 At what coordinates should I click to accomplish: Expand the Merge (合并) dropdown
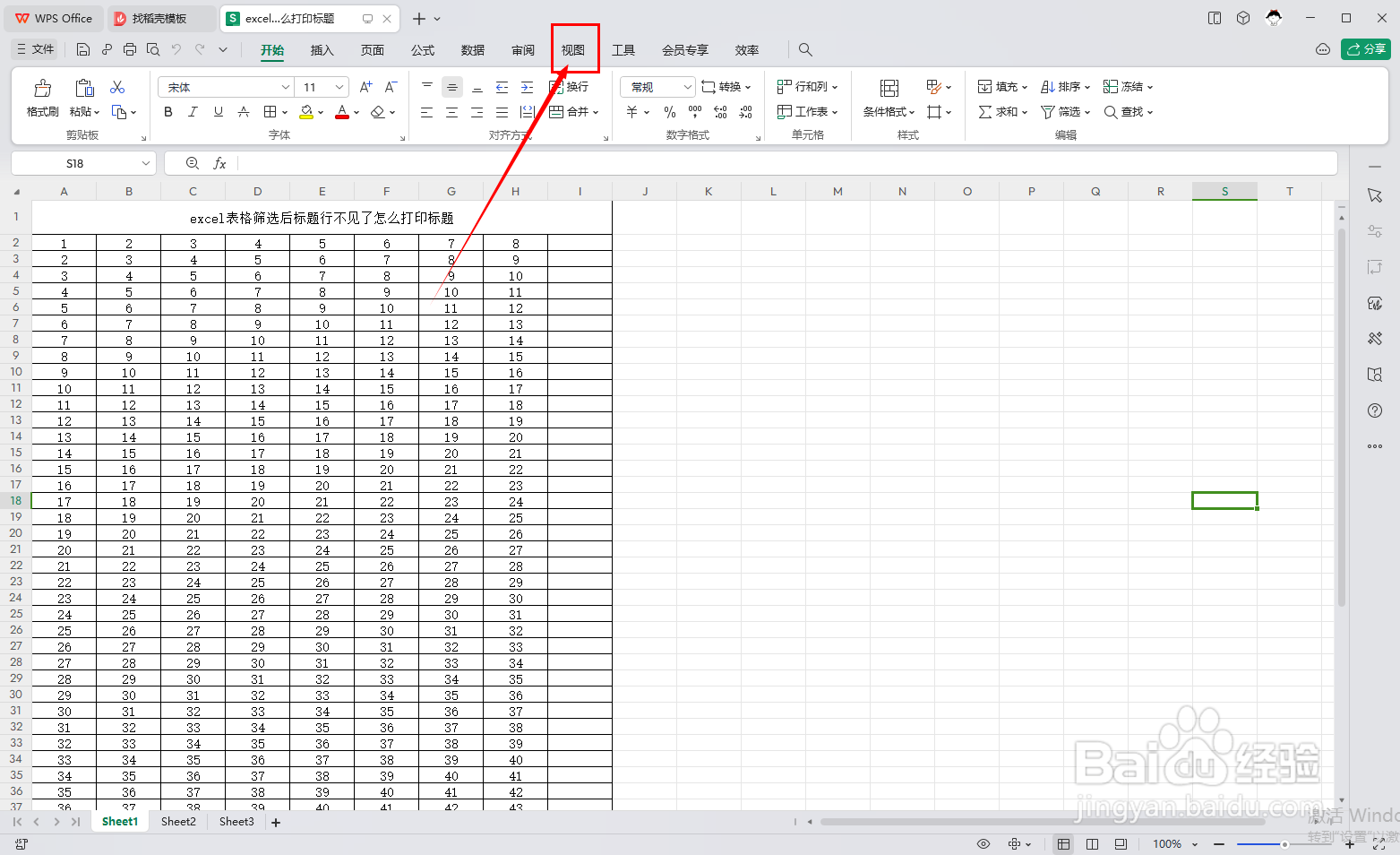coord(596,112)
